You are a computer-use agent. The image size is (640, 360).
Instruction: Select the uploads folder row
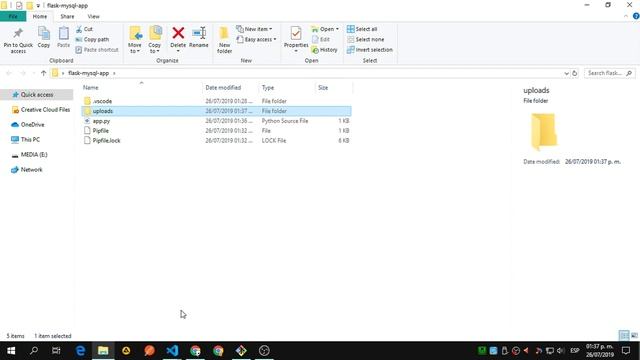pos(216,111)
